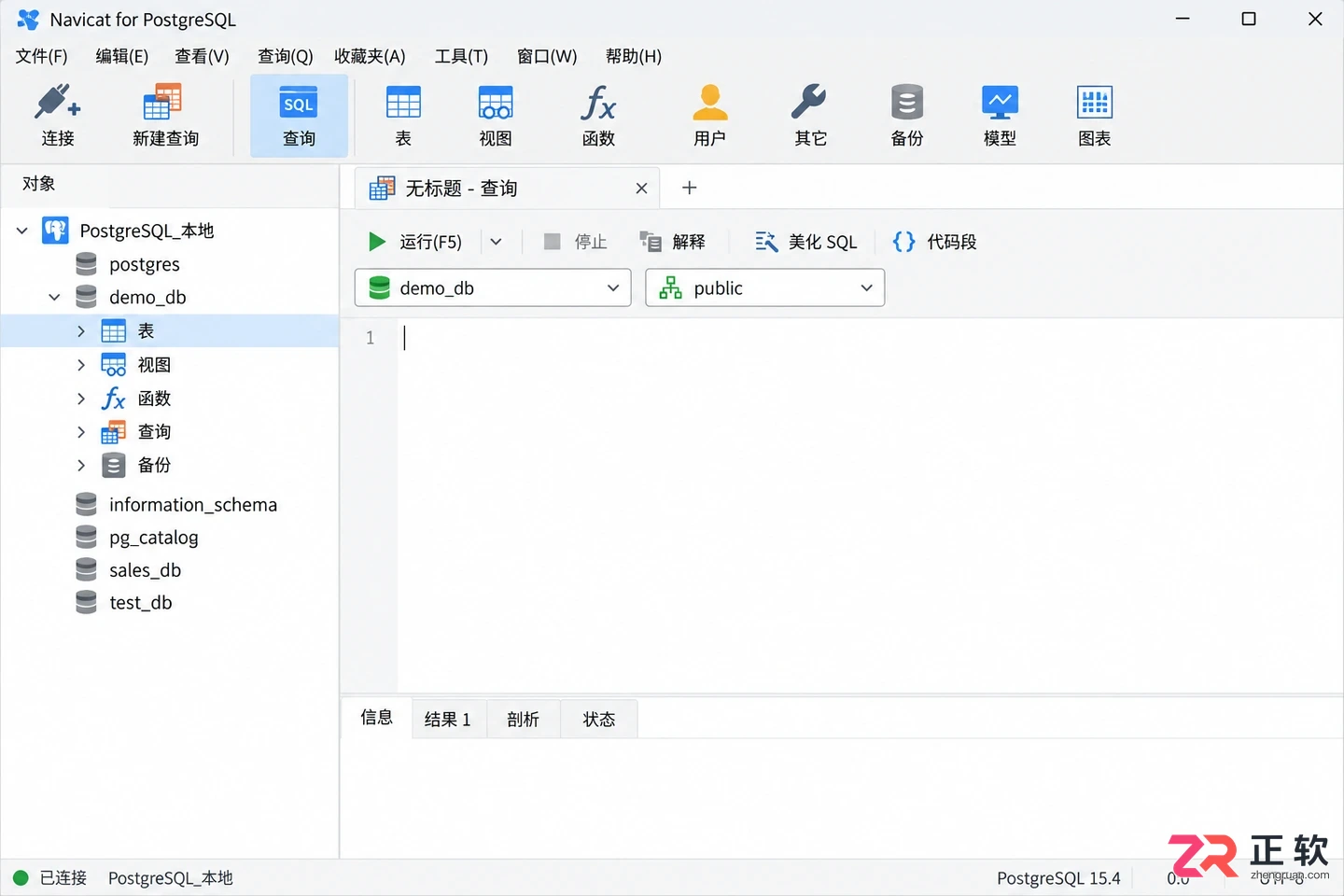Click the green 运行(F5) run button
Viewport: 1344px width, 896px height.
[415, 242]
